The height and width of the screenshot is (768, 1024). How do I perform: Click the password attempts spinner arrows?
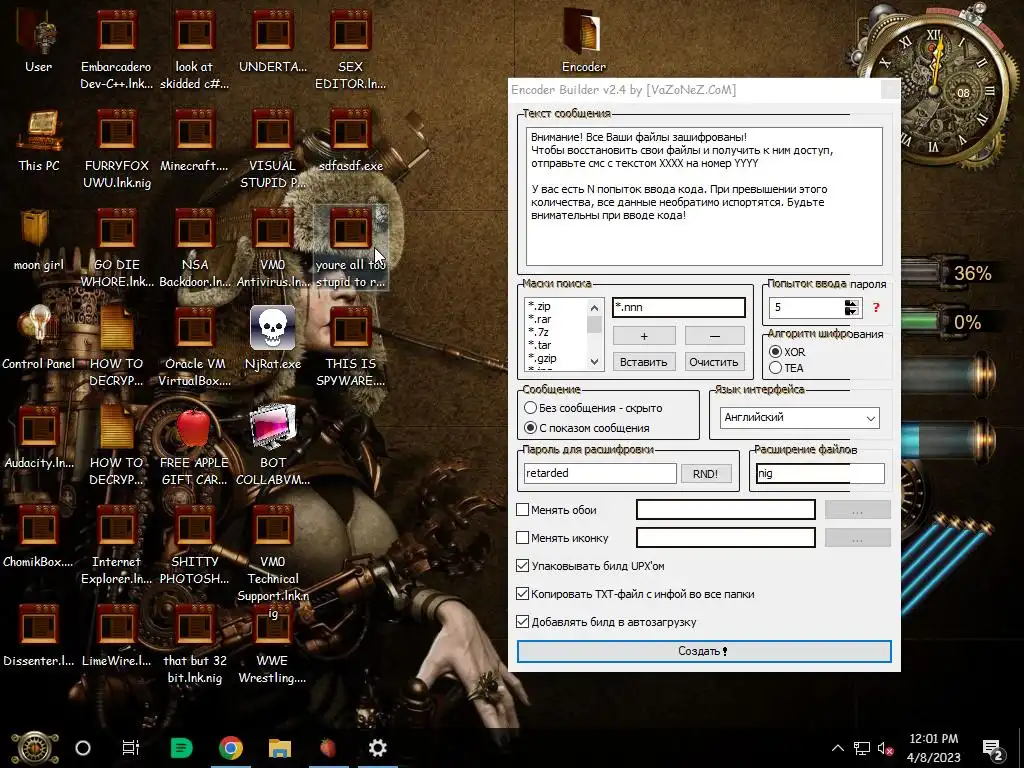point(851,308)
